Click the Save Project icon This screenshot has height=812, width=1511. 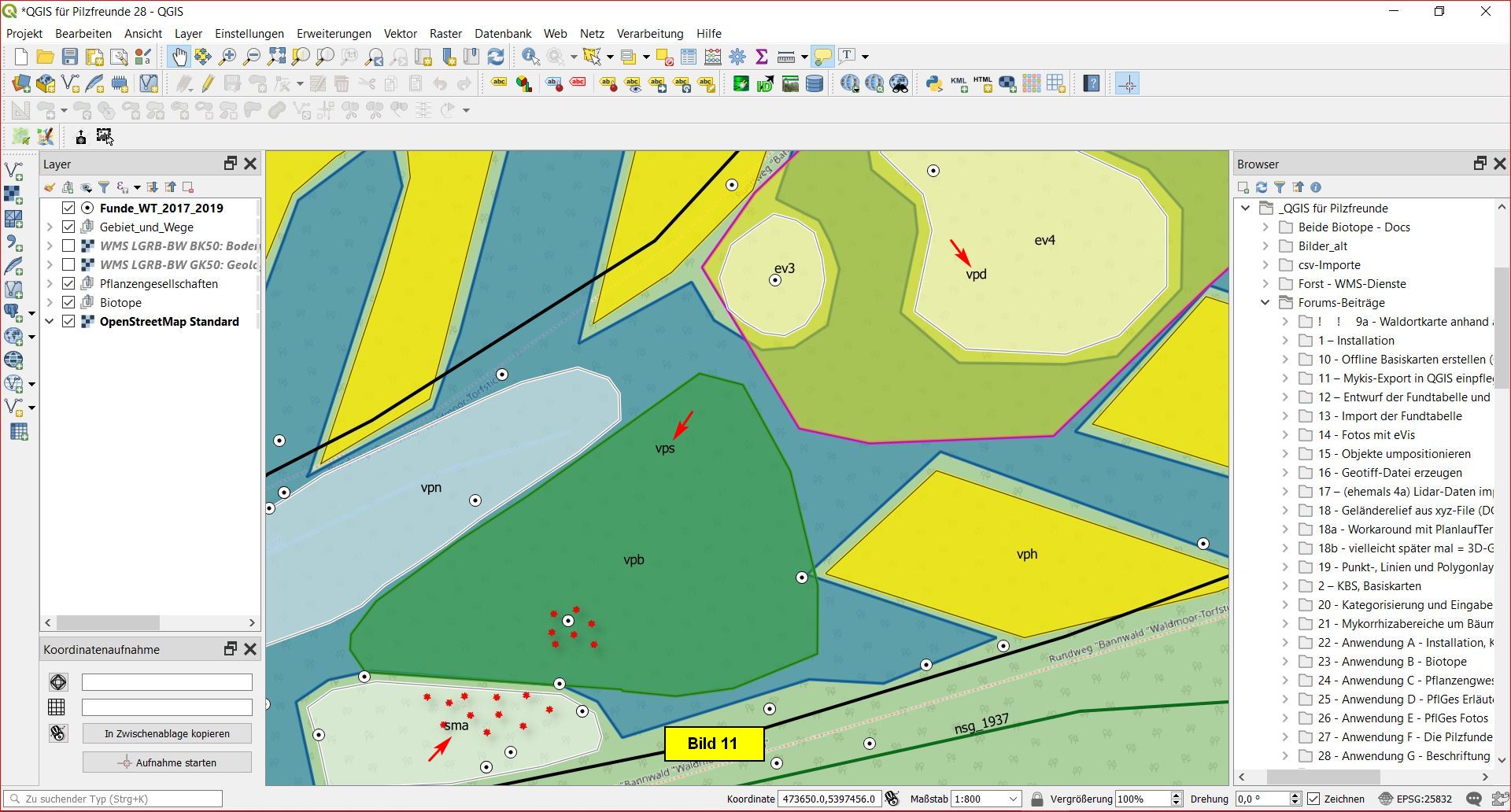coord(70,57)
